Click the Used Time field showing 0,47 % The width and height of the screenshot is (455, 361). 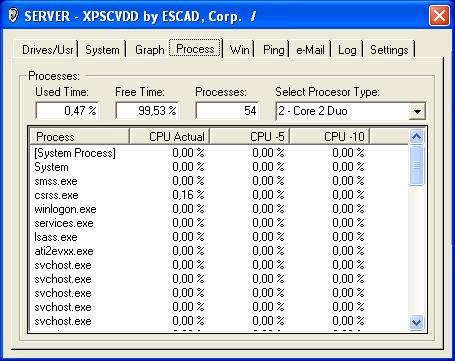click(67, 110)
